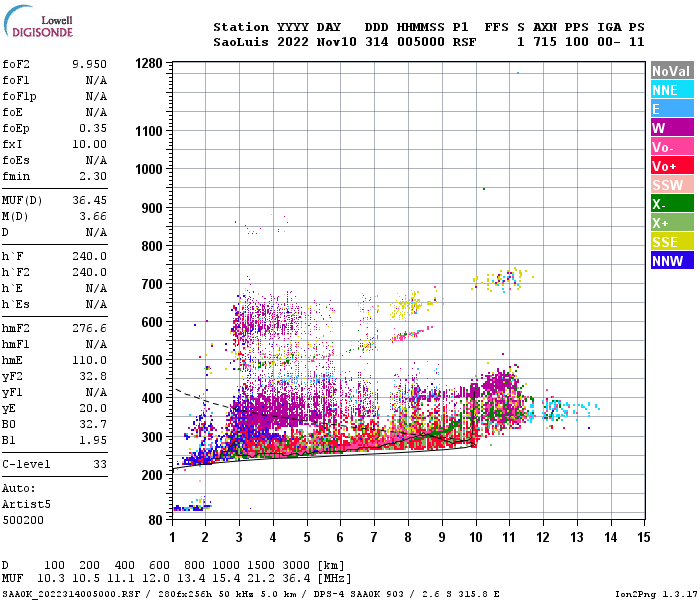This screenshot has width=700, height=600.
Task: Click the 10 MHz x-axis label
Action: [x=476, y=537]
